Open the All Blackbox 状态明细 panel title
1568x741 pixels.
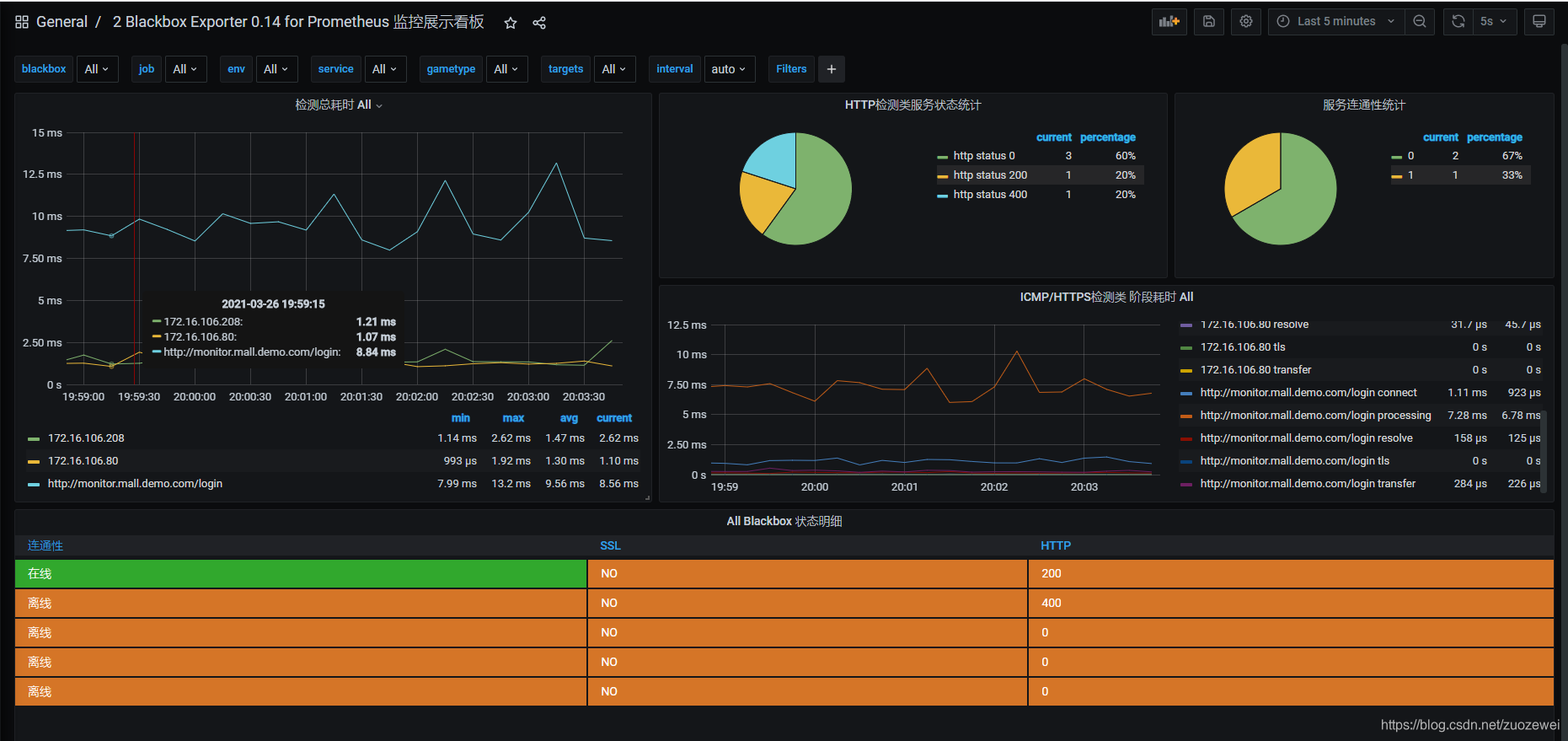[x=784, y=521]
